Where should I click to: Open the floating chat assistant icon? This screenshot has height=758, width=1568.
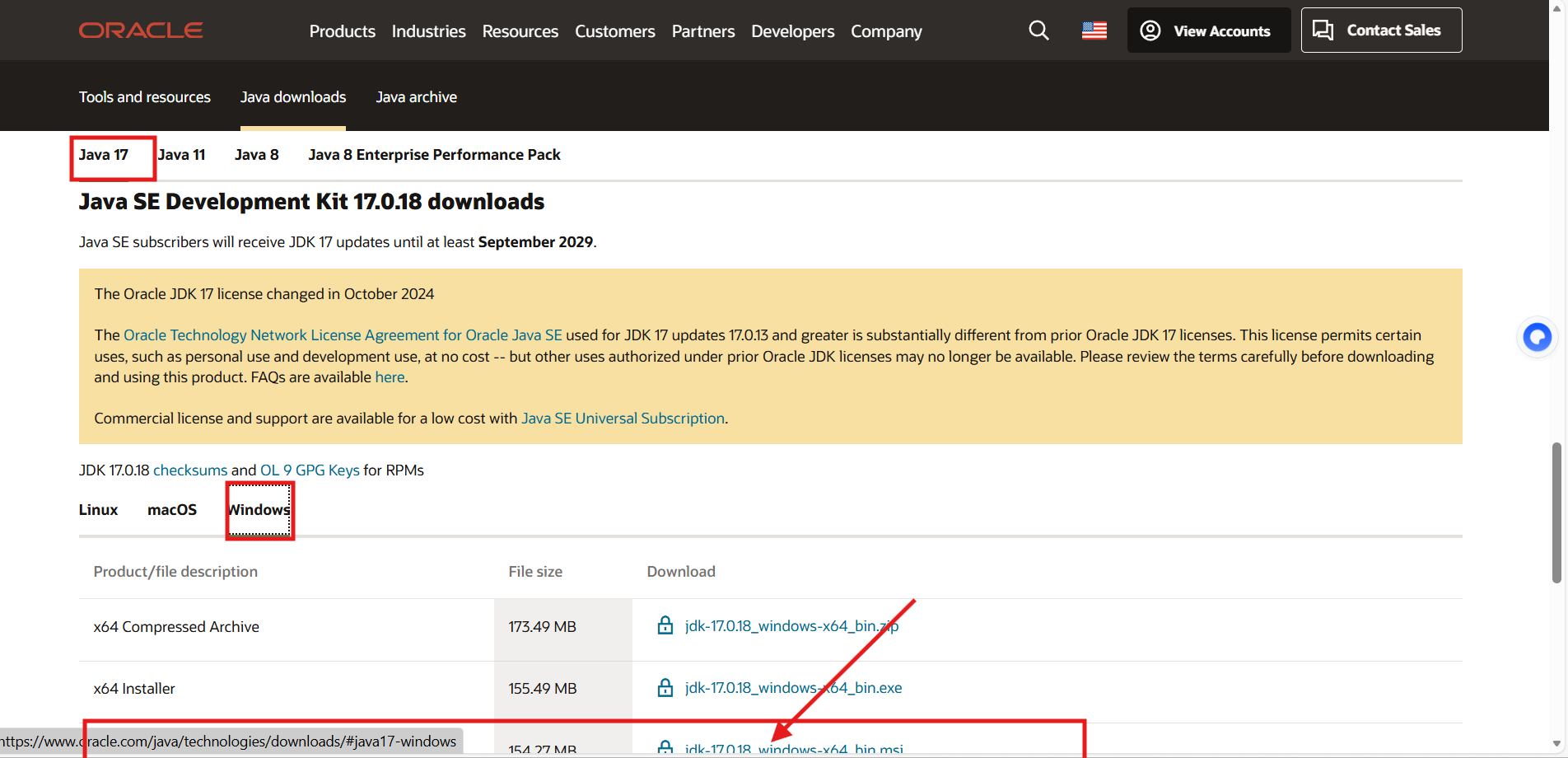(x=1537, y=337)
